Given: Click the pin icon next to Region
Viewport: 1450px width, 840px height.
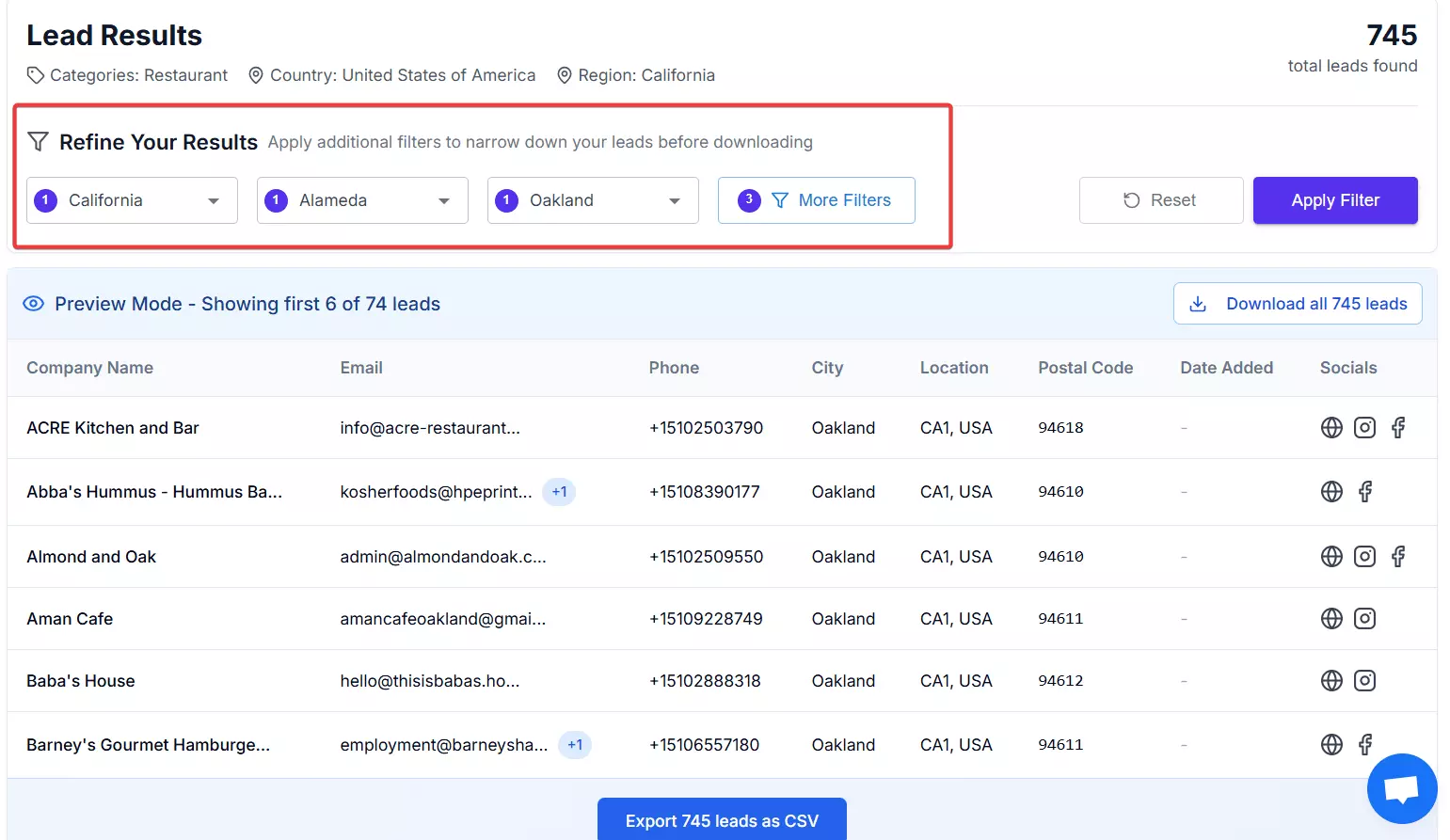Looking at the screenshot, I should (x=565, y=75).
